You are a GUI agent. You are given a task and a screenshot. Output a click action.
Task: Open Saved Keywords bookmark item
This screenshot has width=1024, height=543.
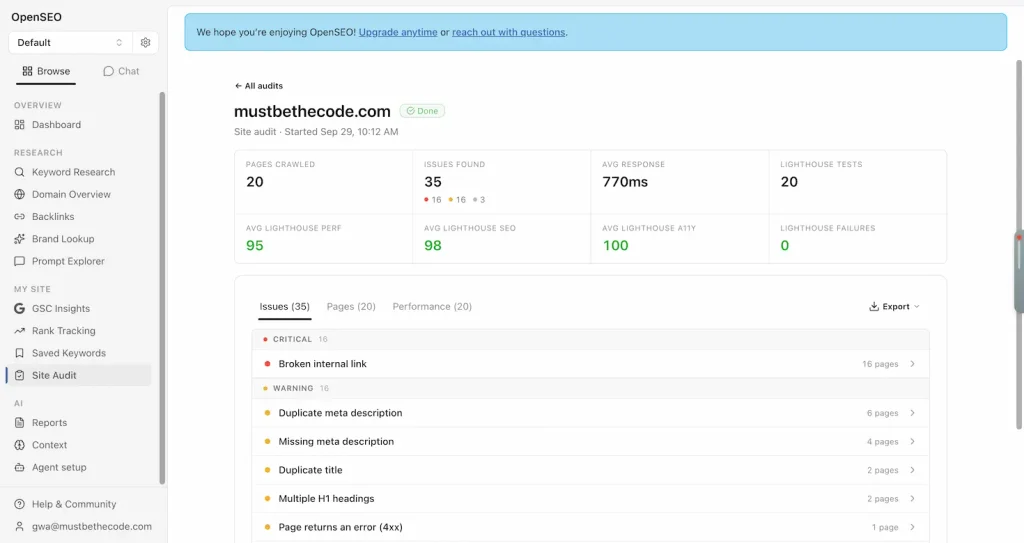69,353
